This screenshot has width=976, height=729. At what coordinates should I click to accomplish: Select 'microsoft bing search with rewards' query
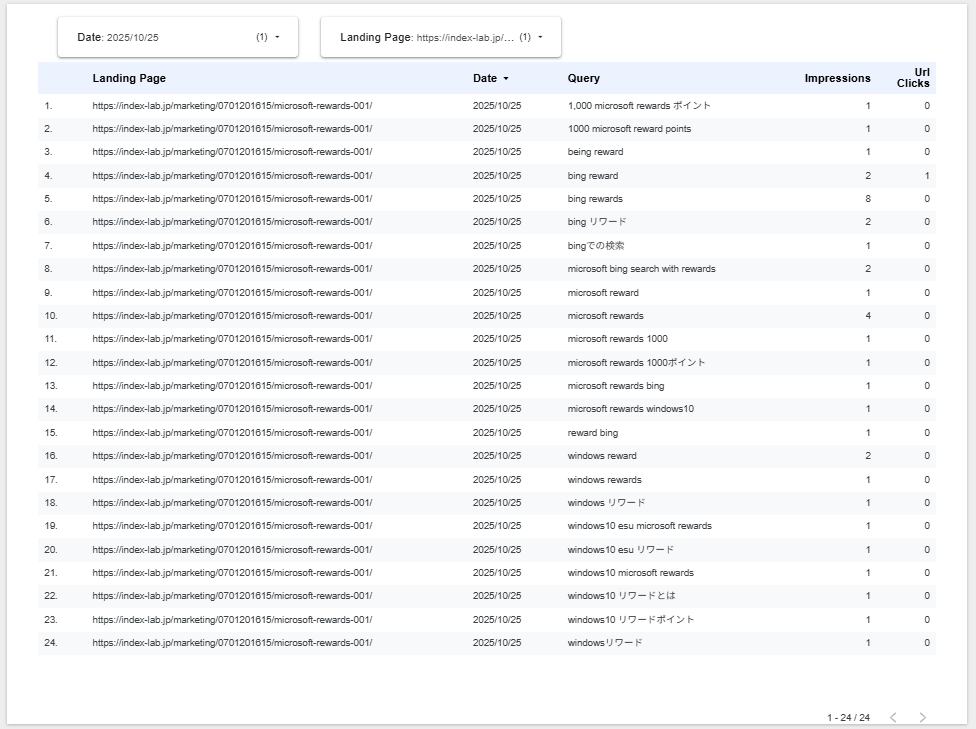coord(641,269)
